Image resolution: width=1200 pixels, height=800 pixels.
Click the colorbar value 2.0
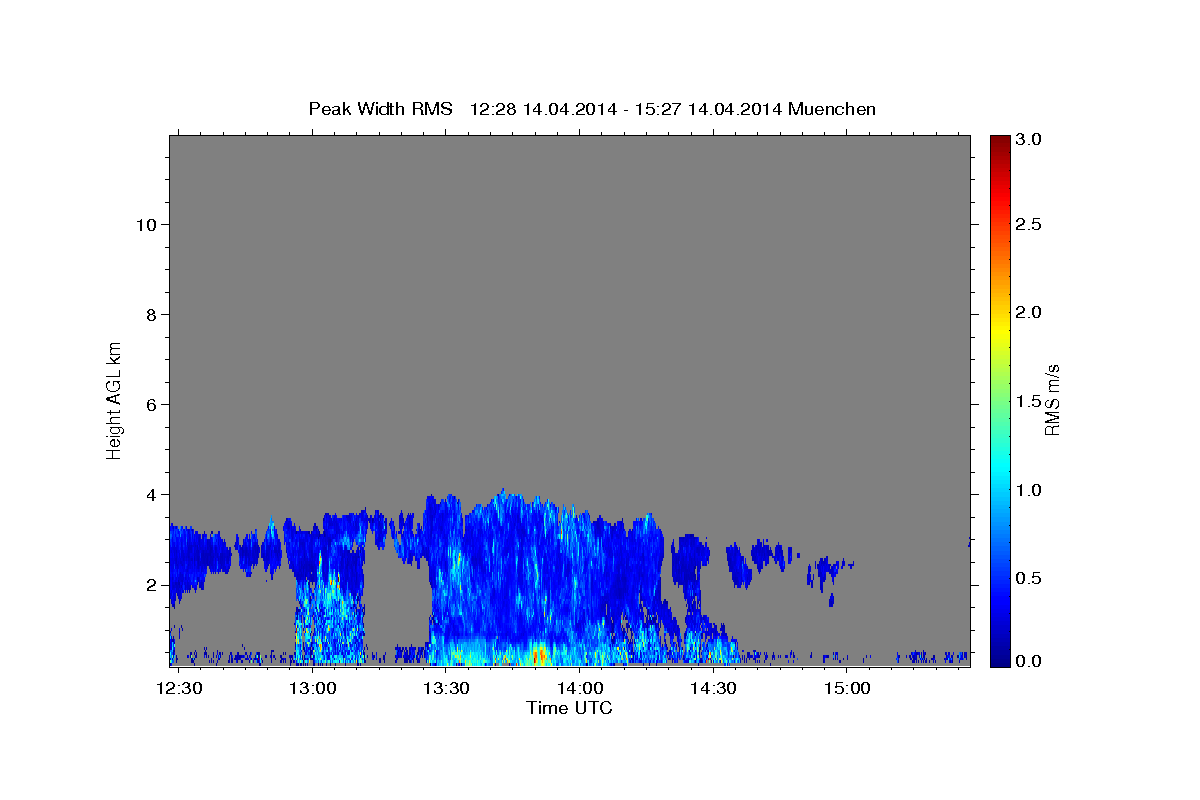tap(1029, 313)
